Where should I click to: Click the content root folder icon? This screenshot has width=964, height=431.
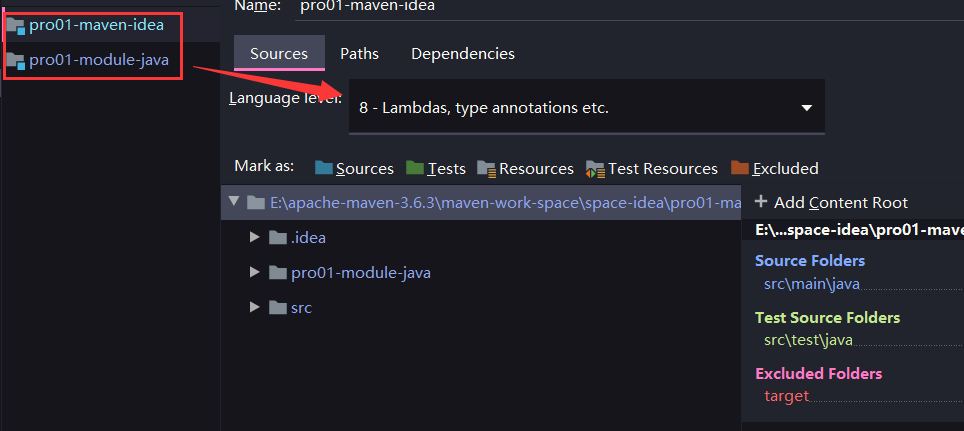click(256, 202)
